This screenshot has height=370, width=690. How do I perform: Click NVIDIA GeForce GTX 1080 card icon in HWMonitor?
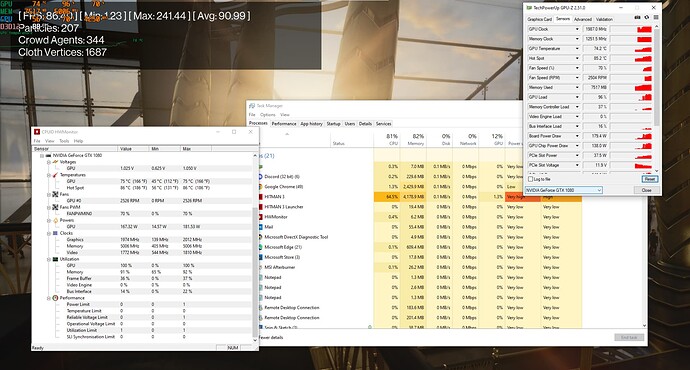[48, 155]
